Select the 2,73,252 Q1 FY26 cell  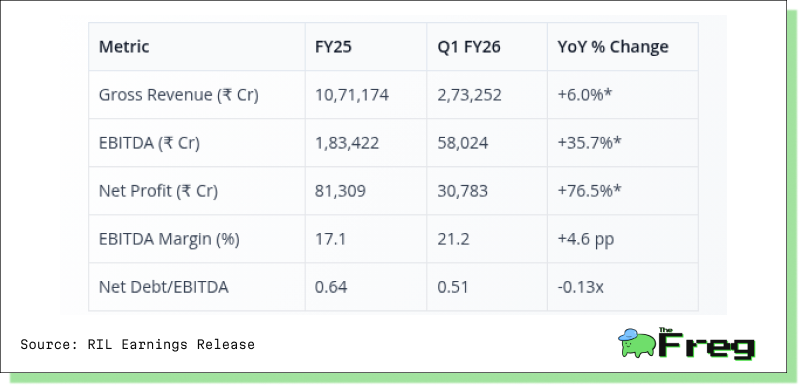(x=469, y=95)
